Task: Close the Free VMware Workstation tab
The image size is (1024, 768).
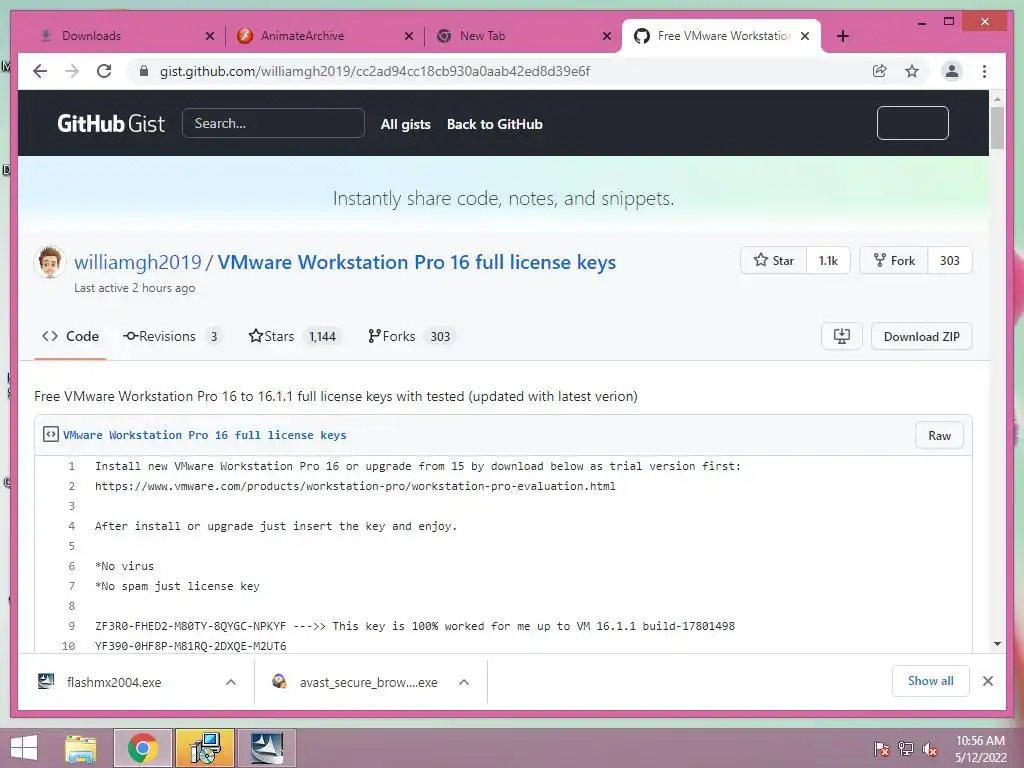Action: (805, 36)
